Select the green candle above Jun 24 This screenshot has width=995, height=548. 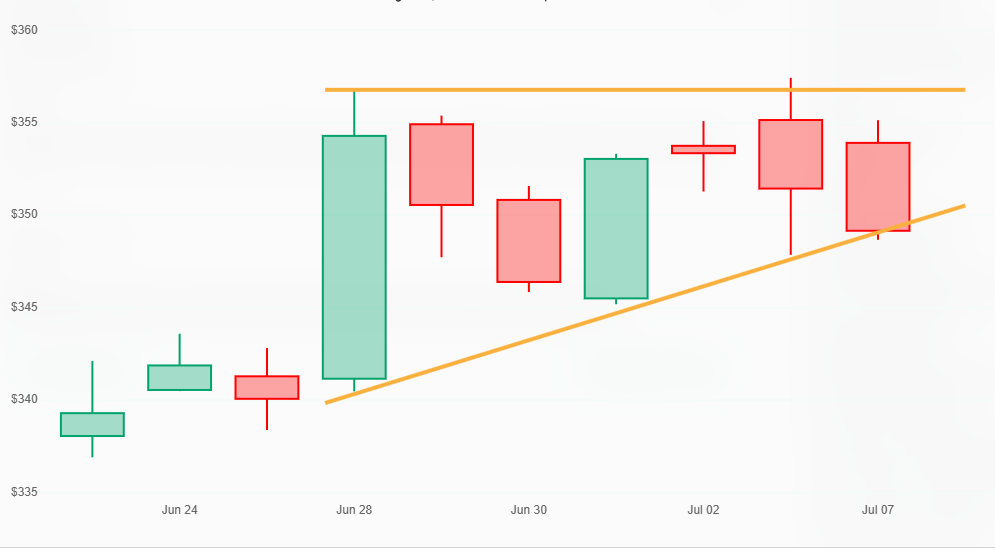[x=180, y=377]
